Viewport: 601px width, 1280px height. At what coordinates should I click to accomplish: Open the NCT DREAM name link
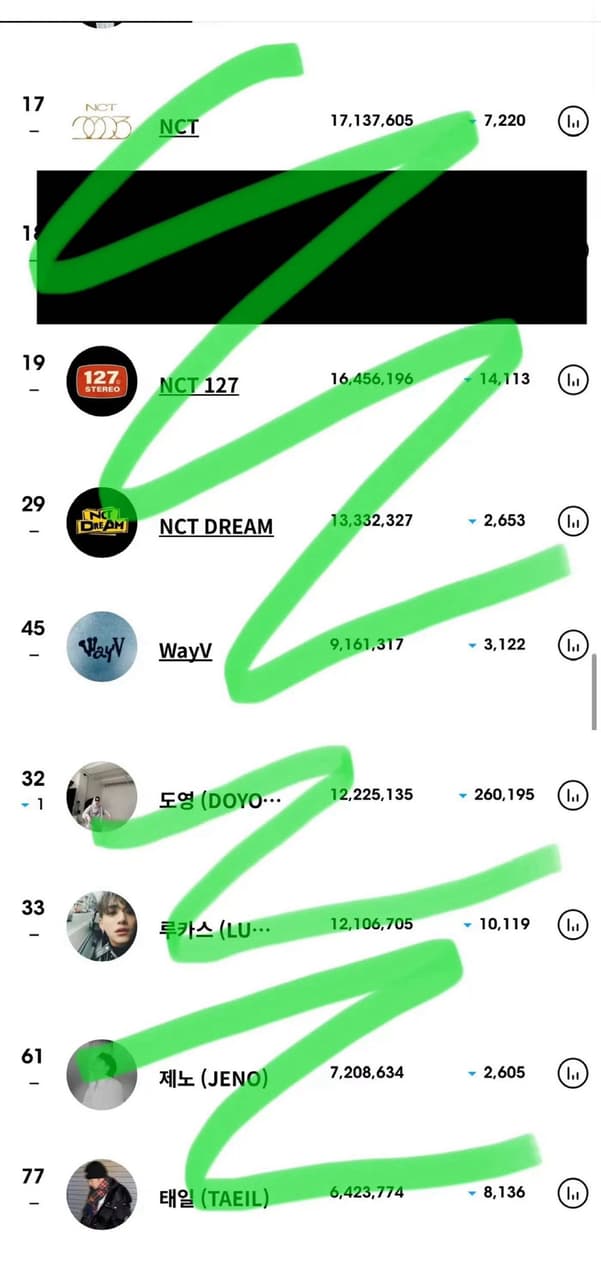216,526
